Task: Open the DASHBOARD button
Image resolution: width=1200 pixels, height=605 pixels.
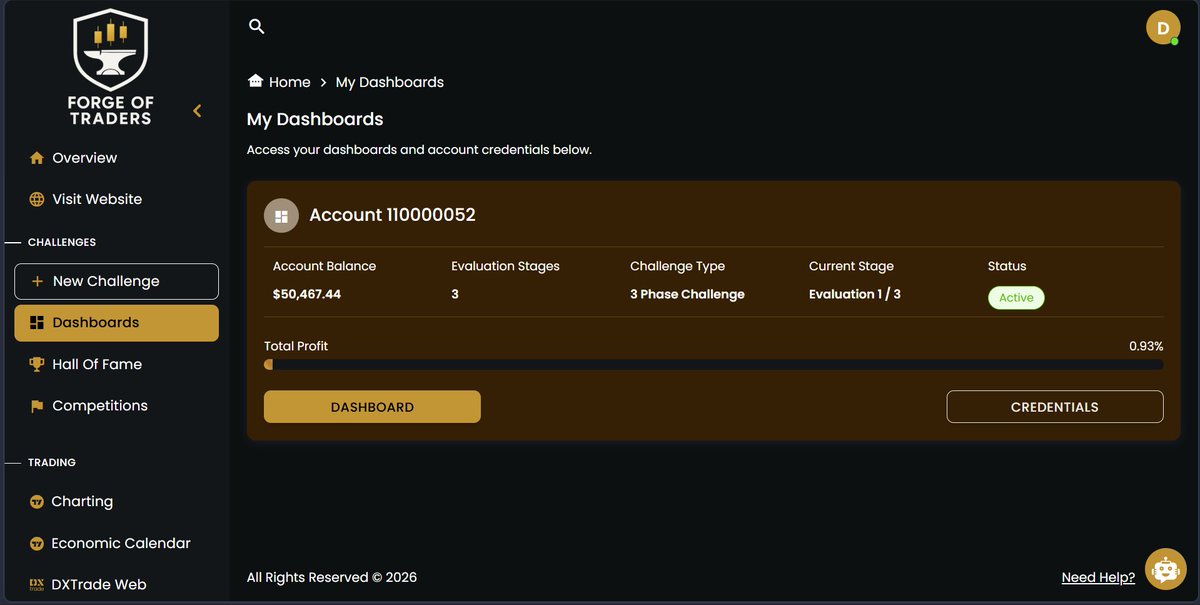Action: pos(372,407)
